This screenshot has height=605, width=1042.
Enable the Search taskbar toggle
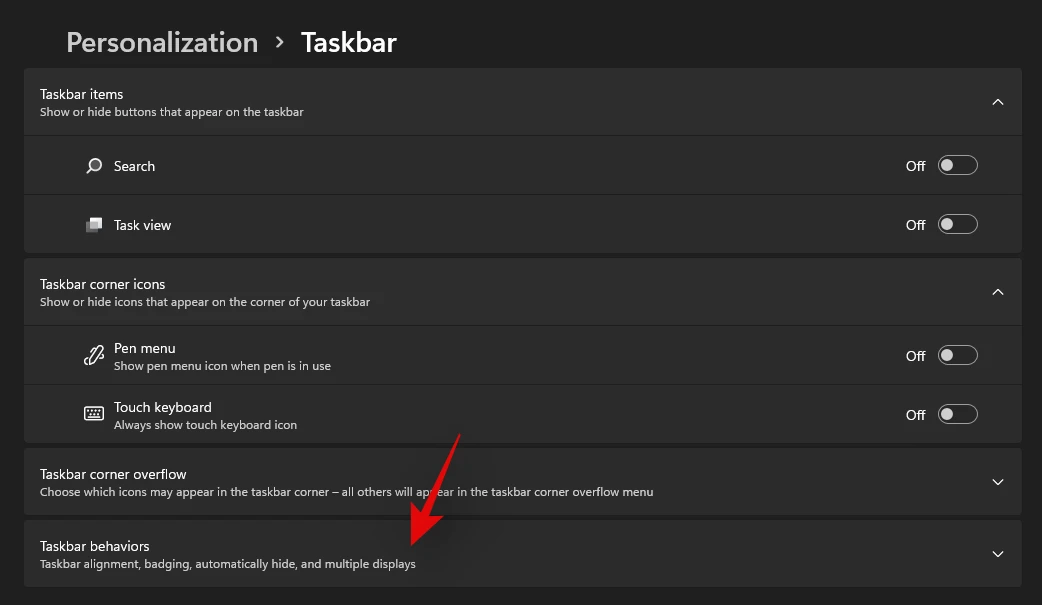(x=957, y=166)
